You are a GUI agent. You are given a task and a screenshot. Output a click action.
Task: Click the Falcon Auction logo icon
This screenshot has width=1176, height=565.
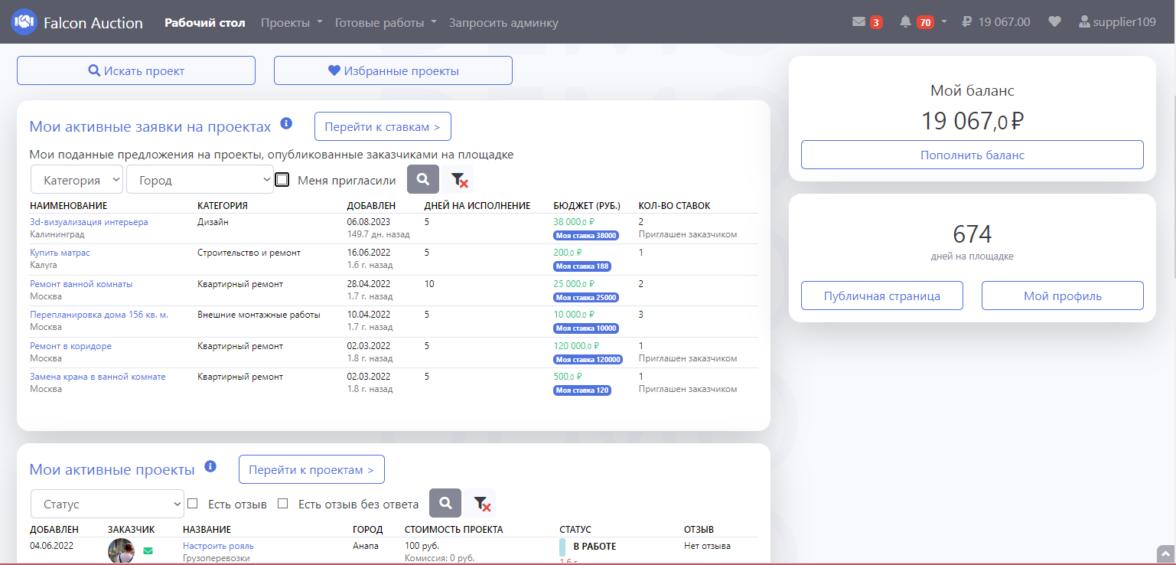(24, 22)
